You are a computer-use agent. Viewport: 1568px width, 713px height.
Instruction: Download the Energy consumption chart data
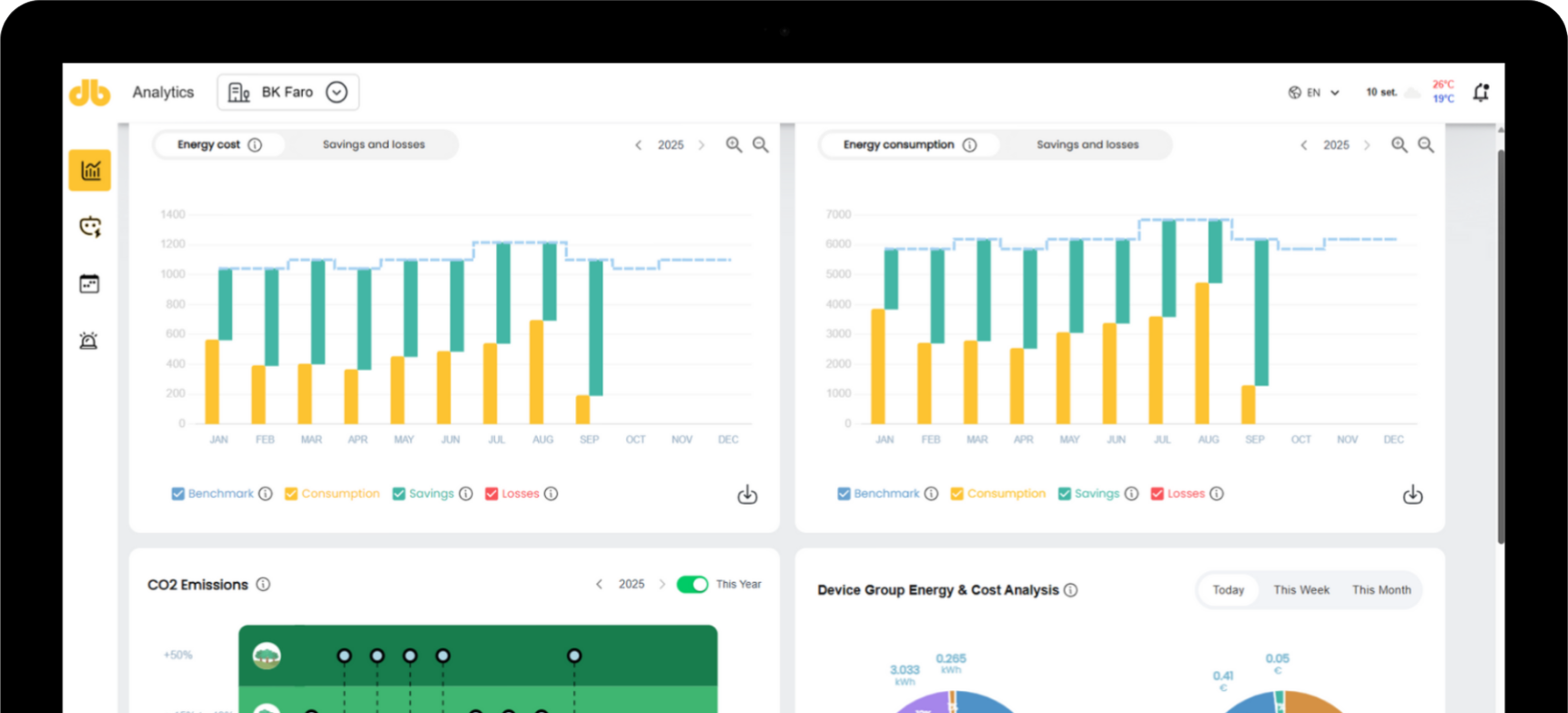tap(1412, 494)
